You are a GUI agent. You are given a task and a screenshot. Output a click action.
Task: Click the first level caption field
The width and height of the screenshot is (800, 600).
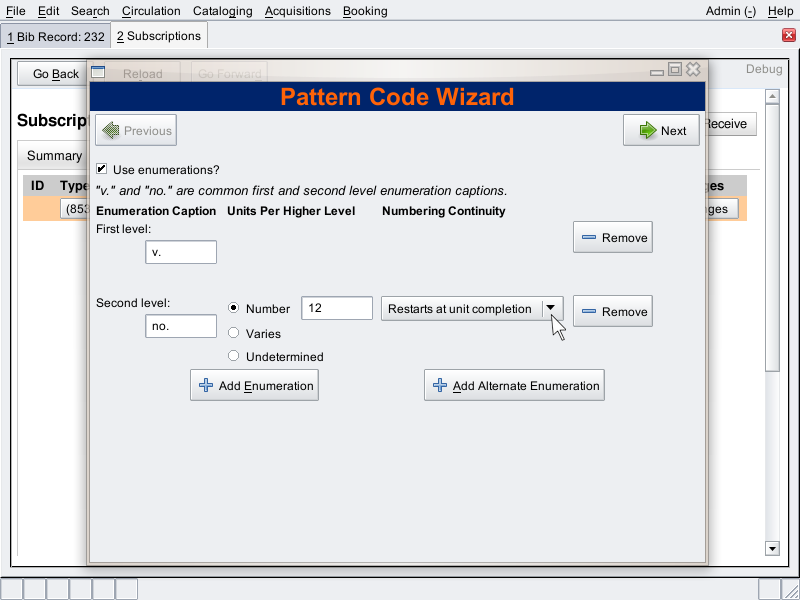click(181, 253)
